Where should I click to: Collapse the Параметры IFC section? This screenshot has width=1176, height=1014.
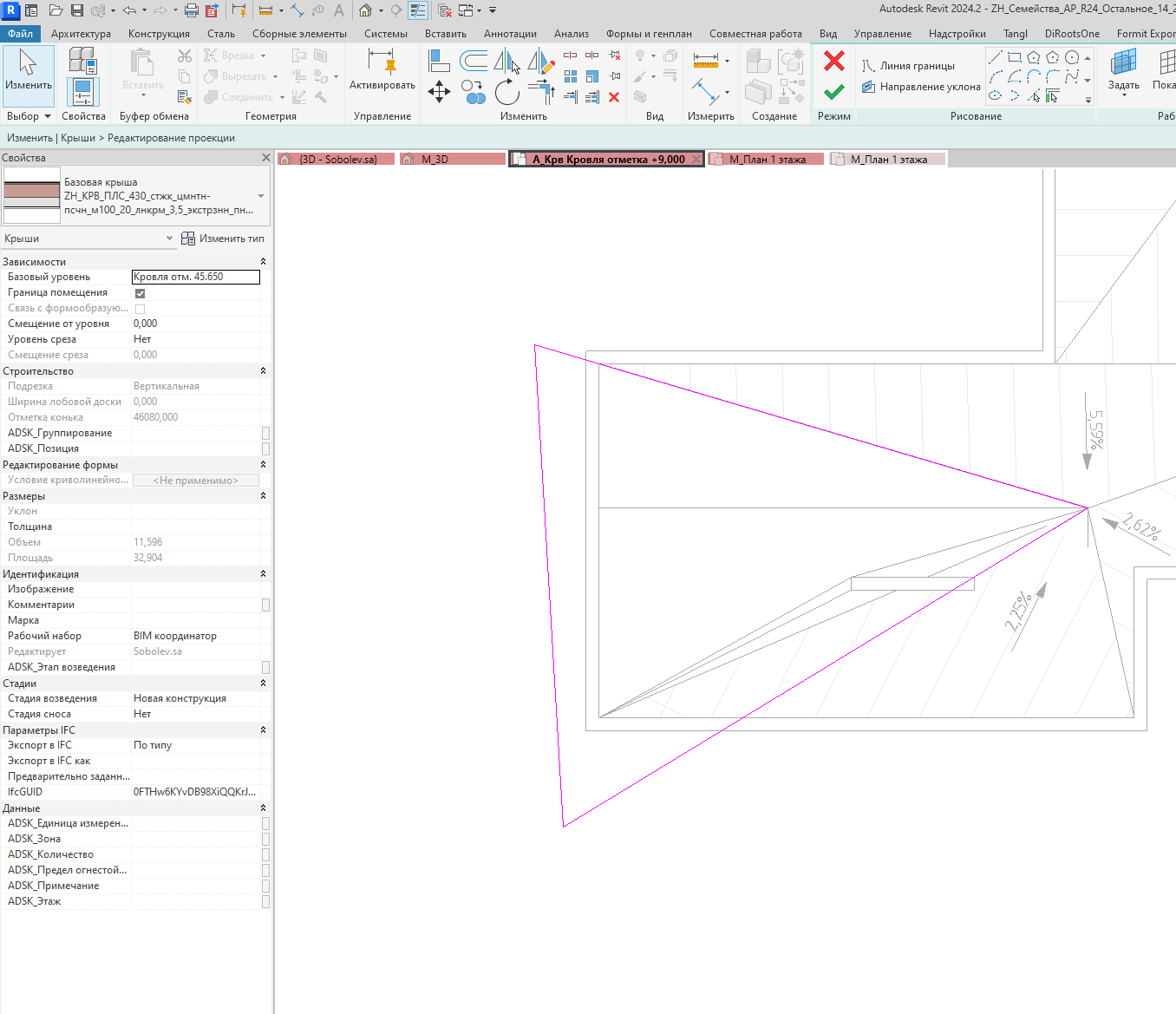tap(263, 730)
